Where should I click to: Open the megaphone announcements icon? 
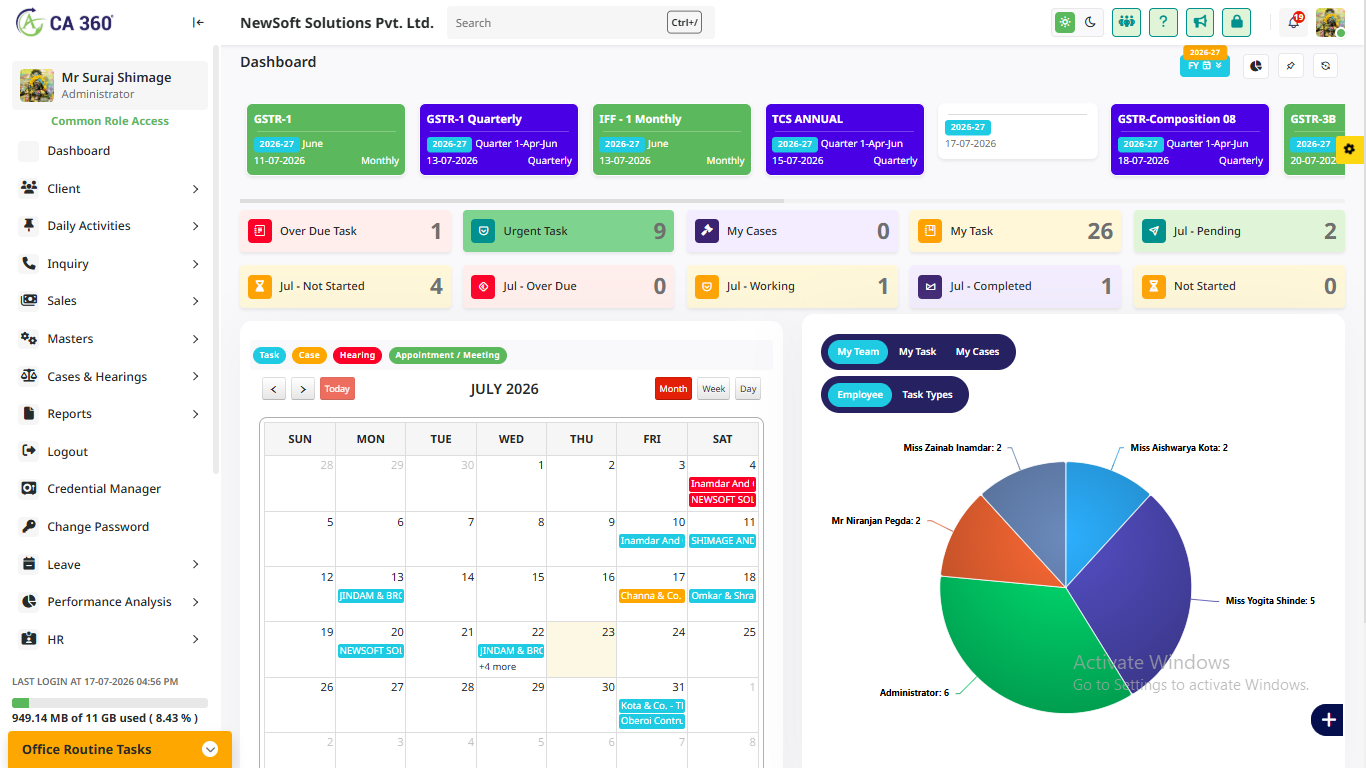(x=1200, y=22)
